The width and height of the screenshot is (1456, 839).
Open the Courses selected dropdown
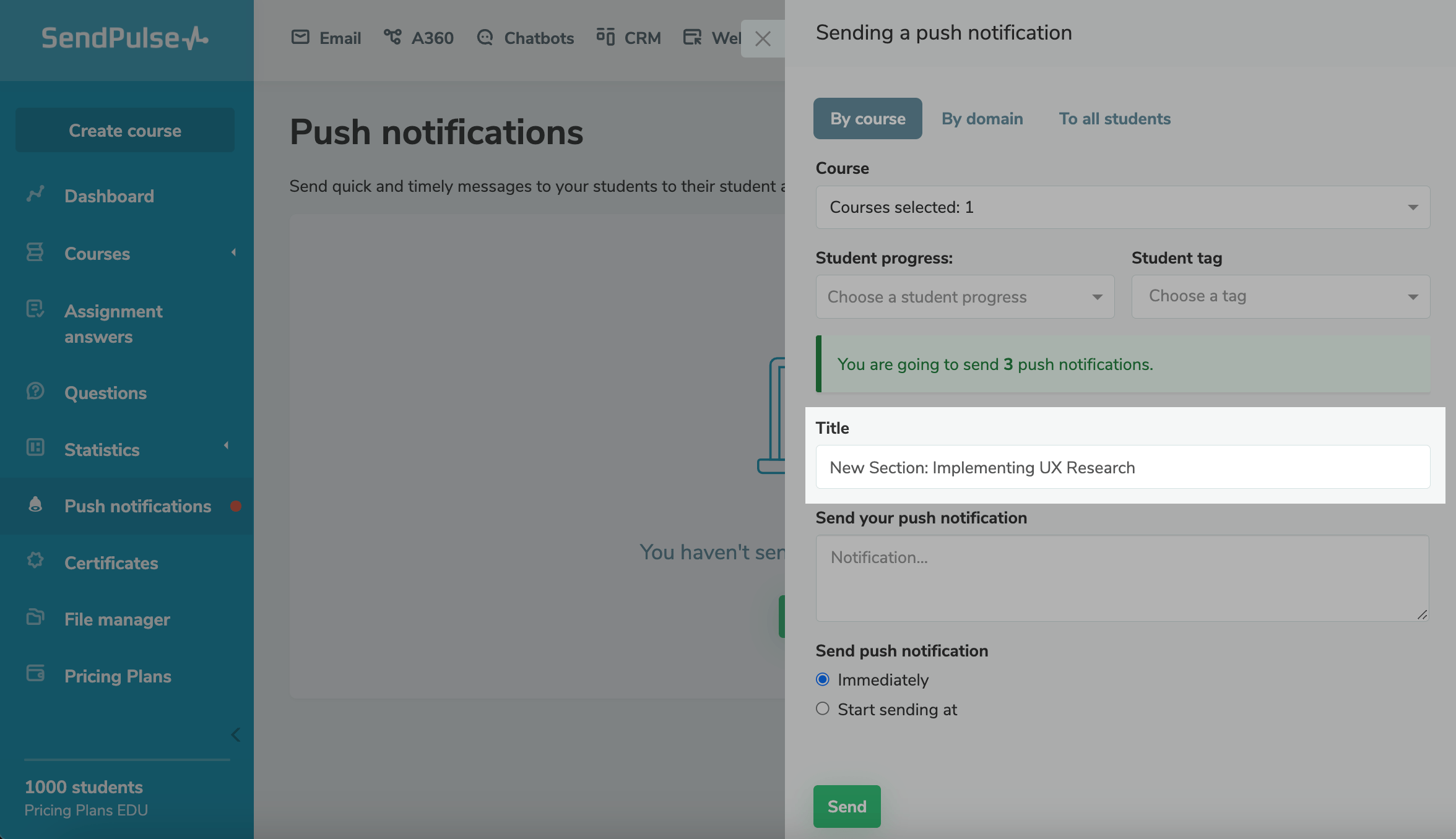tap(1122, 207)
